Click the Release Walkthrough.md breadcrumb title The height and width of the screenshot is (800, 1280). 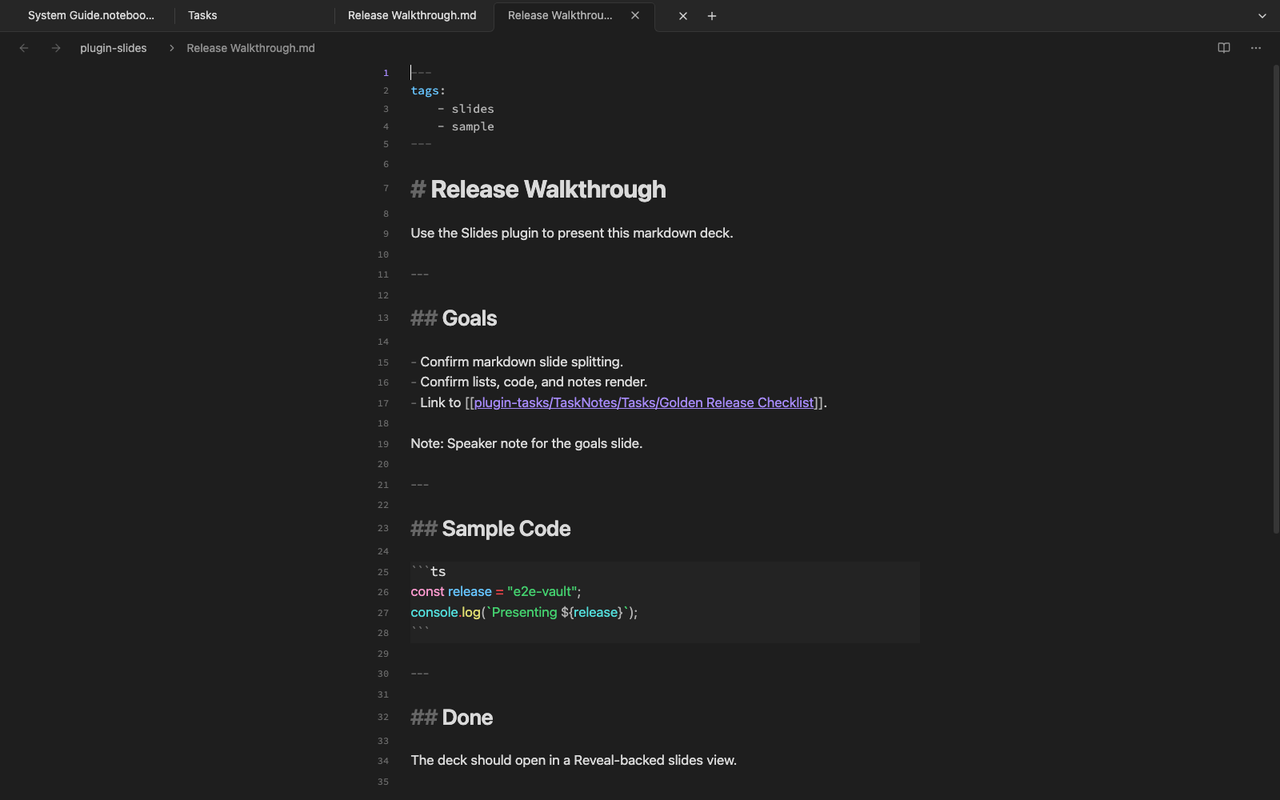(251, 48)
